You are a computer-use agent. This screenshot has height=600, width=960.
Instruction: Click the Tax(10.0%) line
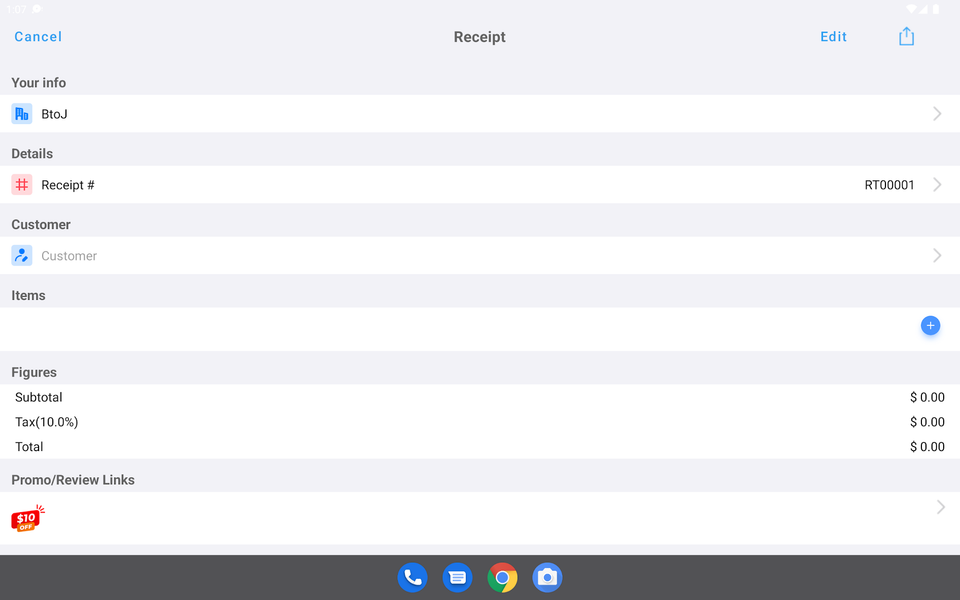click(x=480, y=422)
